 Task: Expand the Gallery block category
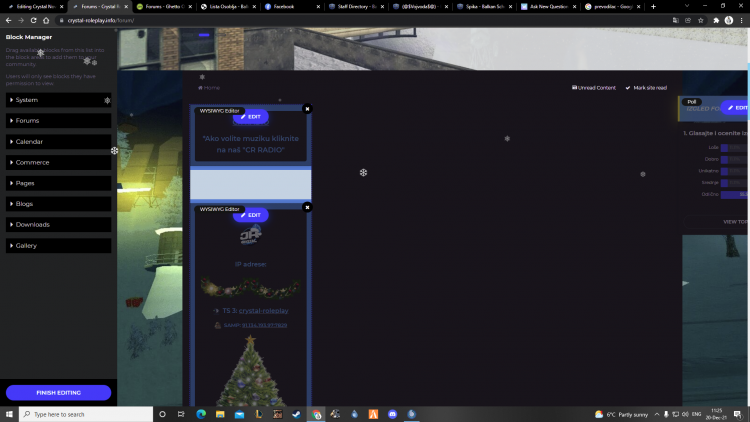[58, 245]
